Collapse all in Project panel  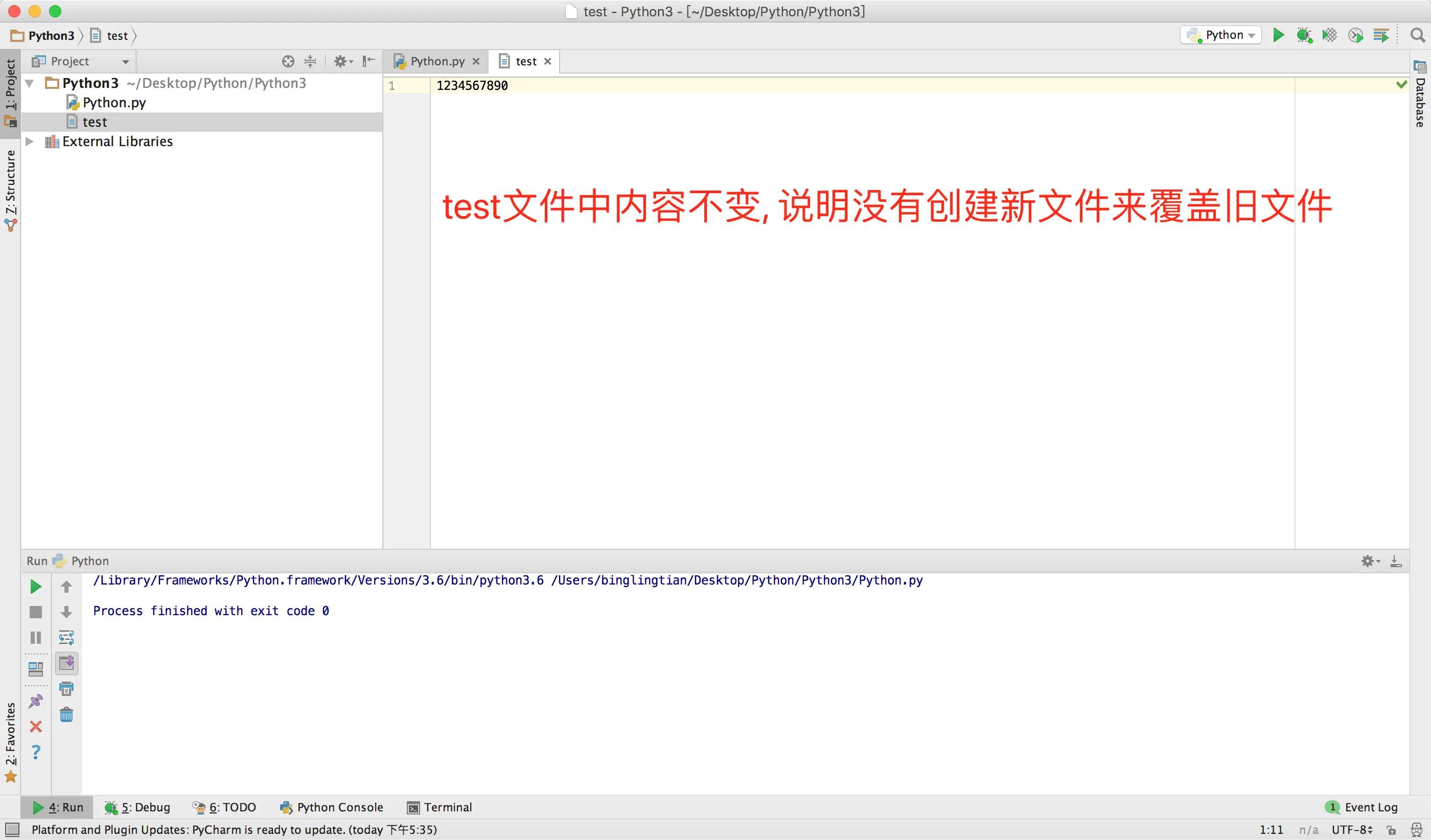[x=310, y=61]
